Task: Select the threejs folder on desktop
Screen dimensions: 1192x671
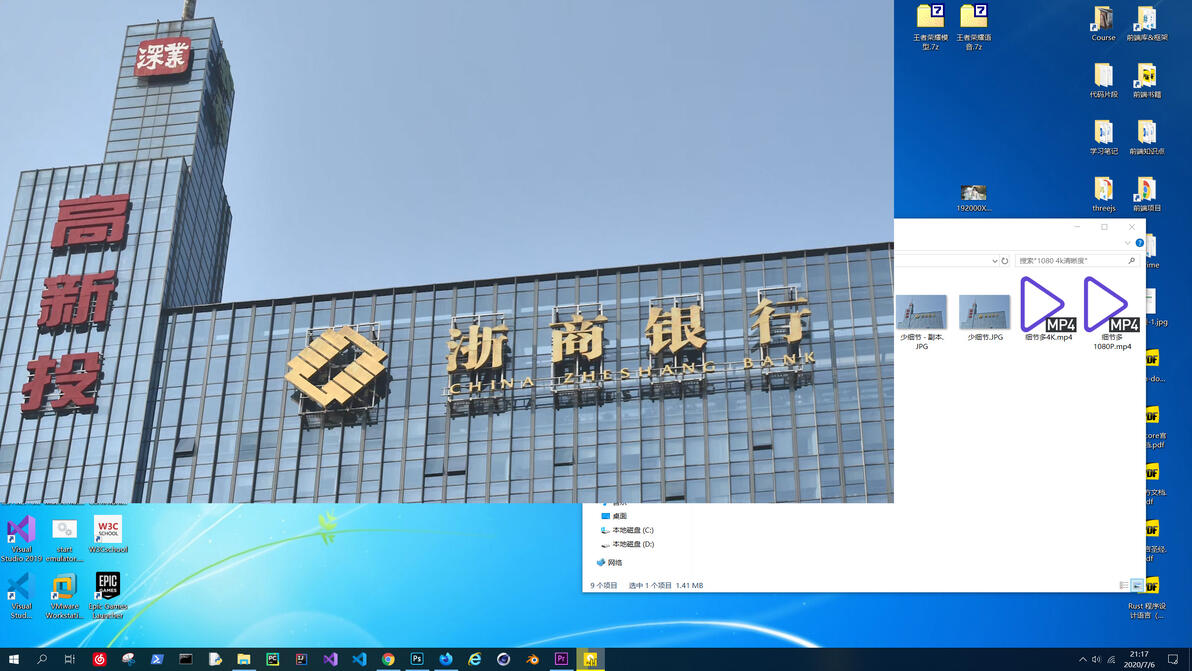Action: [1103, 194]
